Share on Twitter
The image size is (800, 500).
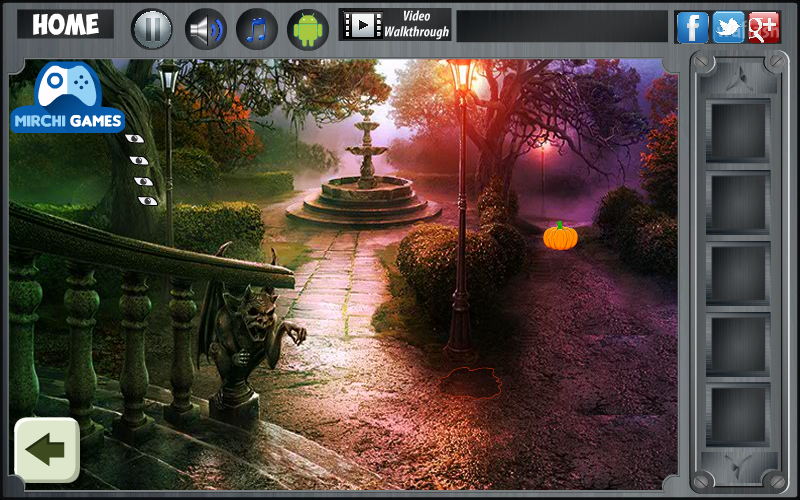click(x=728, y=27)
